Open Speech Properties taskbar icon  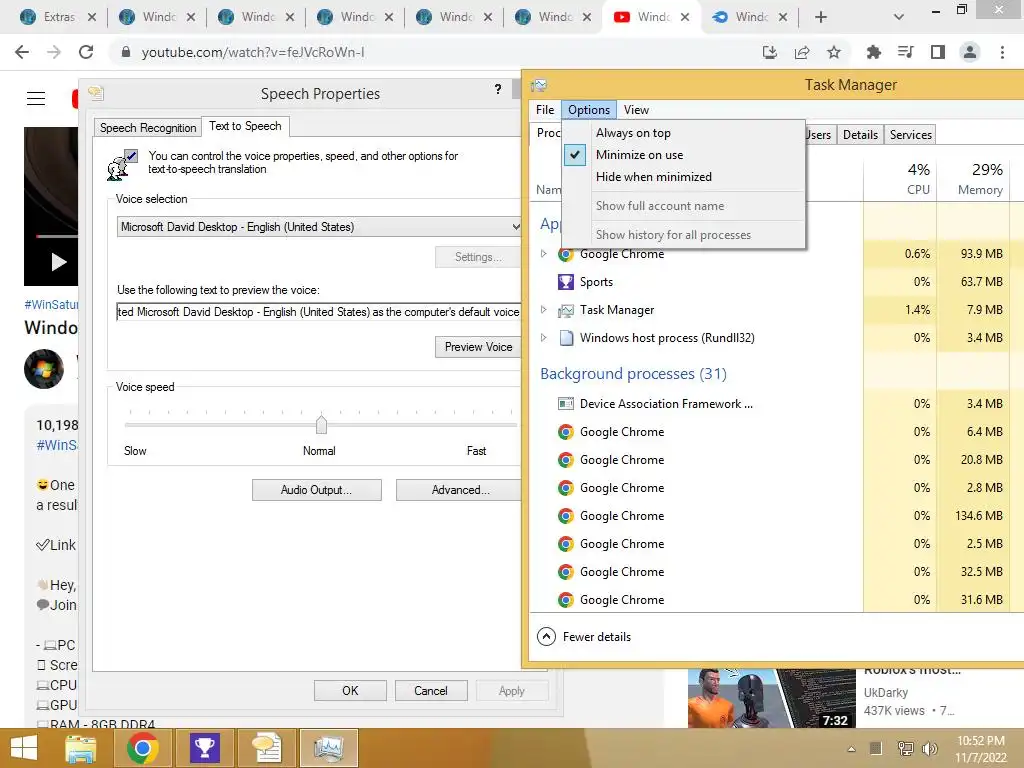click(266, 748)
